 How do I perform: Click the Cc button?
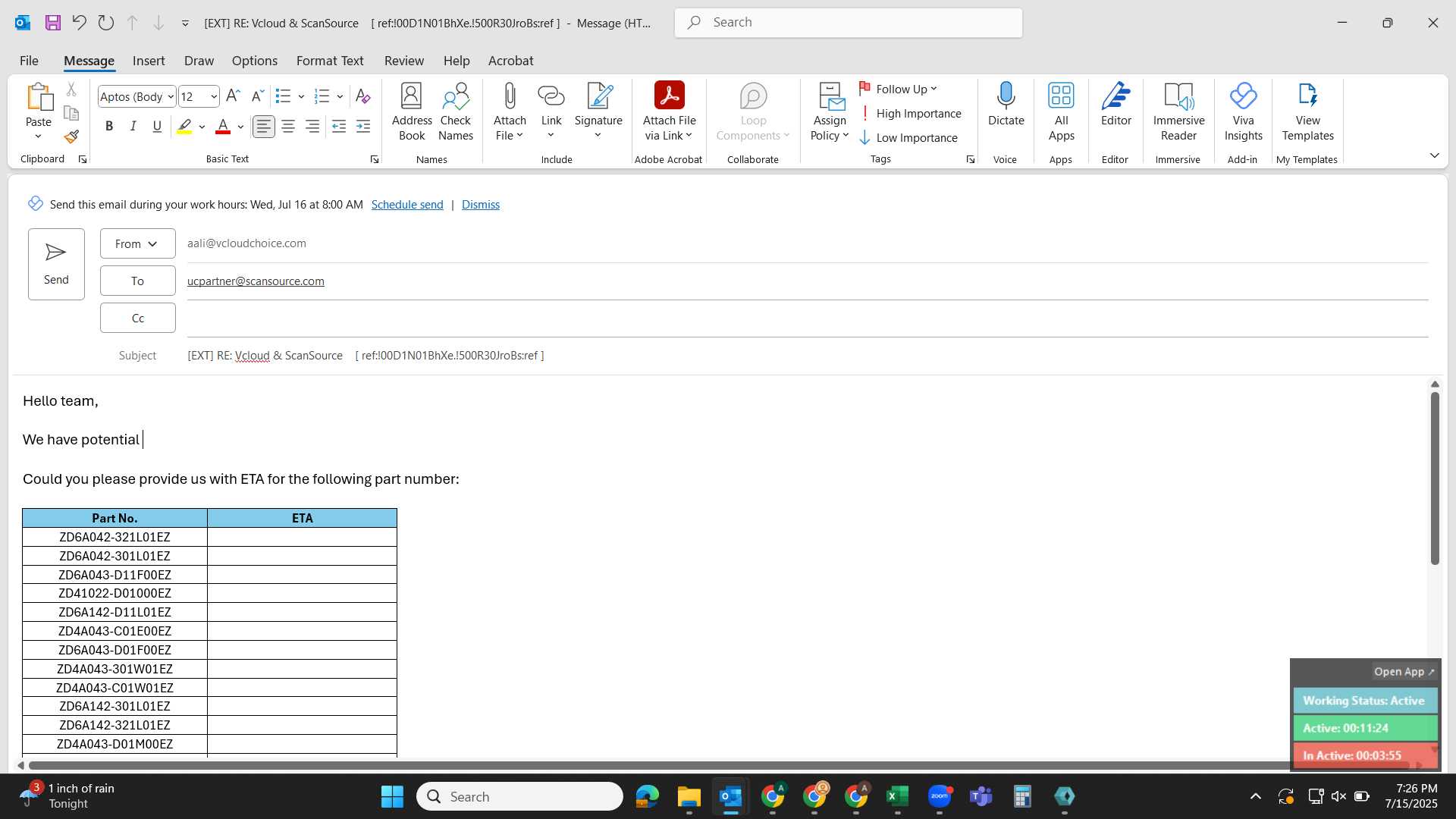pos(137,318)
